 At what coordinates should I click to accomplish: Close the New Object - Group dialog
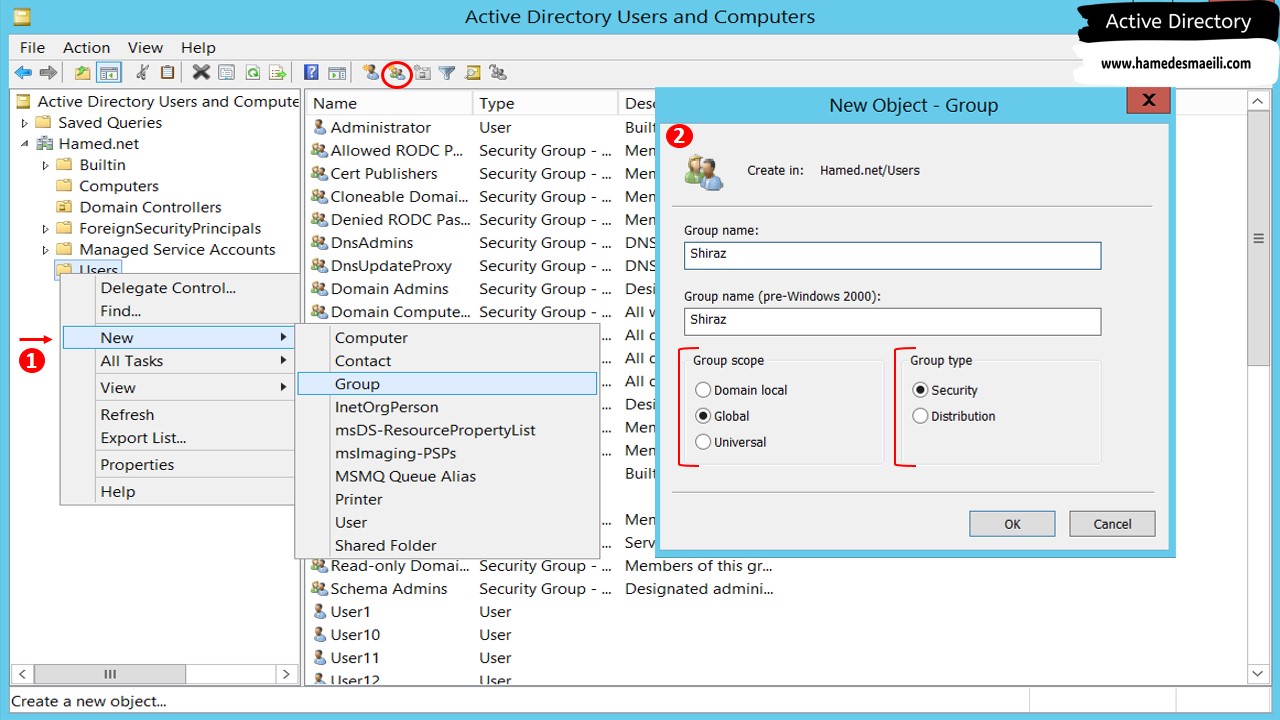(x=1149, y=100)
